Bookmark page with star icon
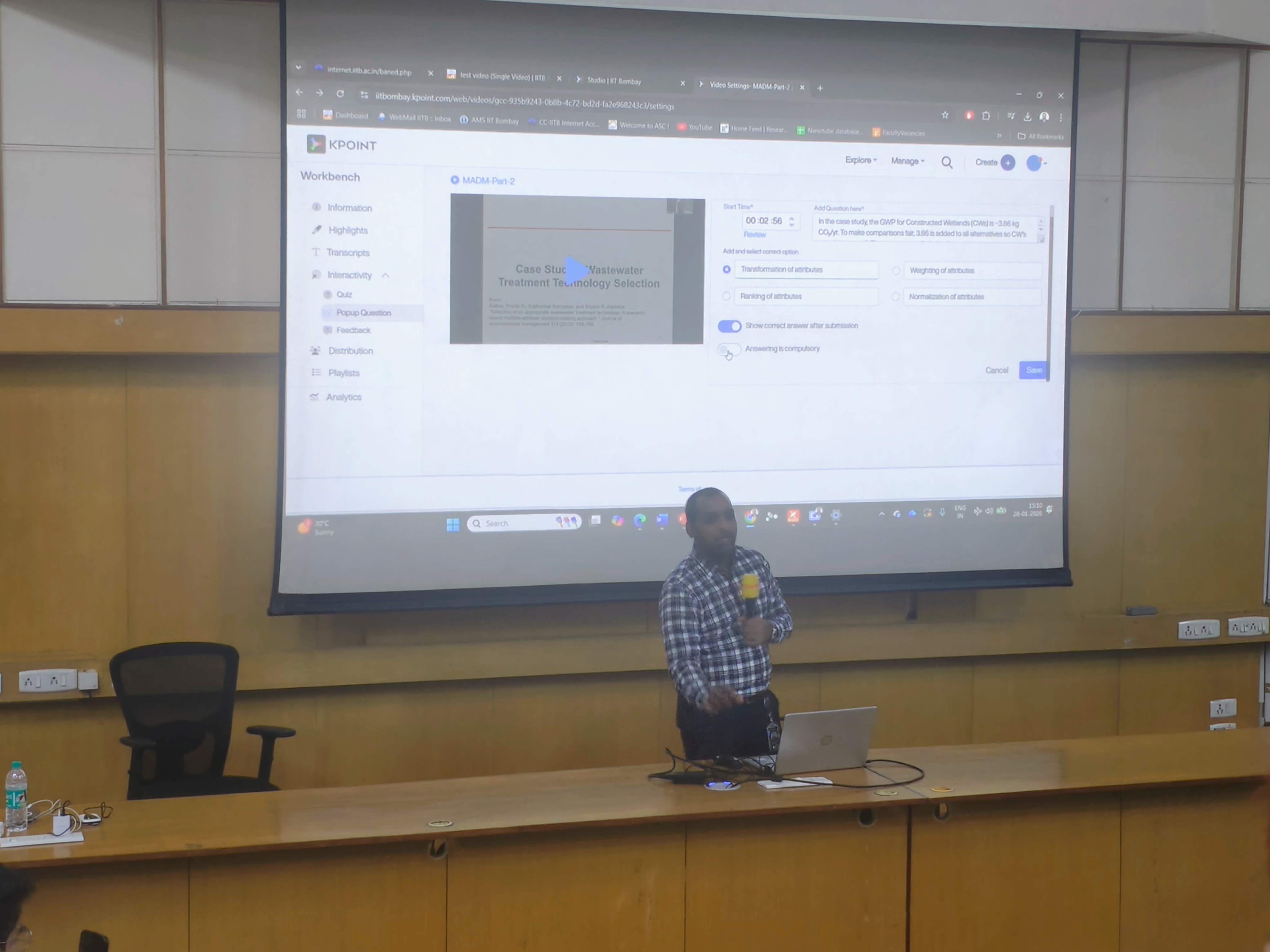 (x=945, y=115)
